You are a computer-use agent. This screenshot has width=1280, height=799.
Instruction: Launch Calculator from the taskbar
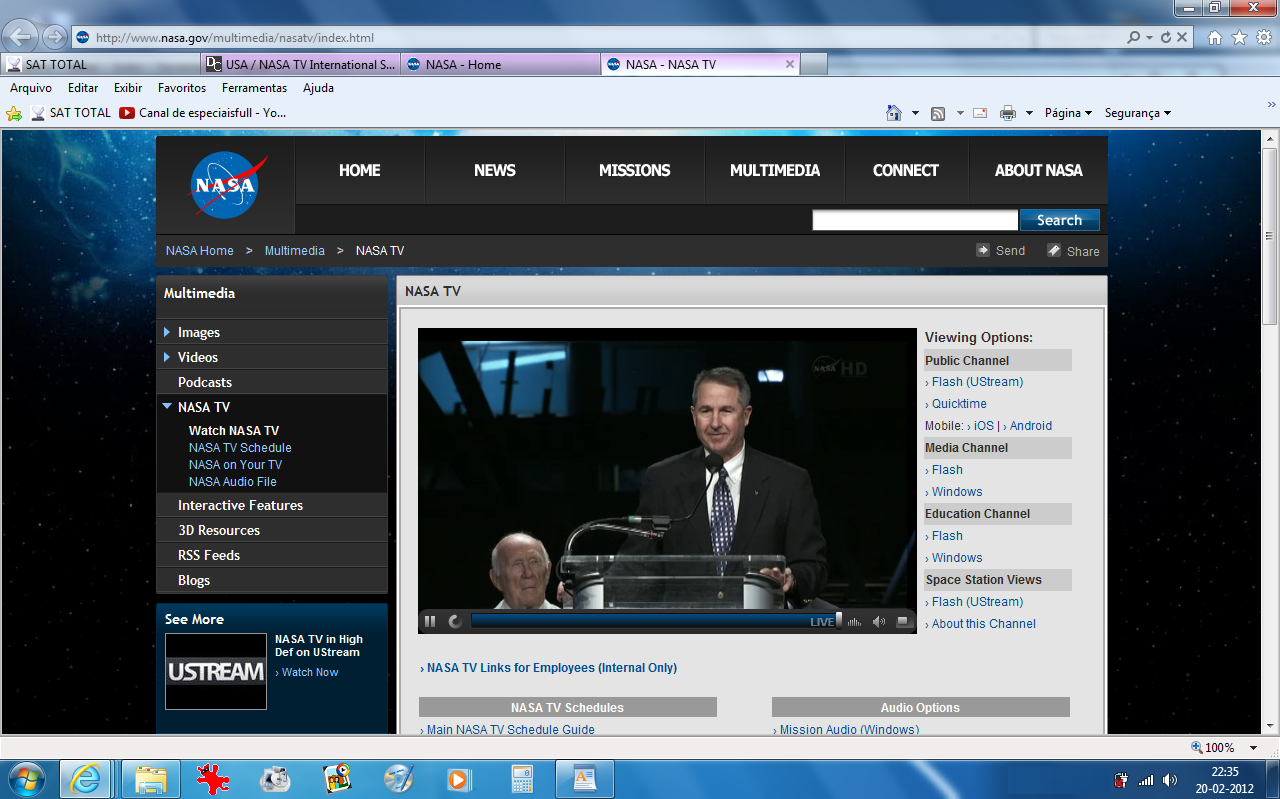522,779
